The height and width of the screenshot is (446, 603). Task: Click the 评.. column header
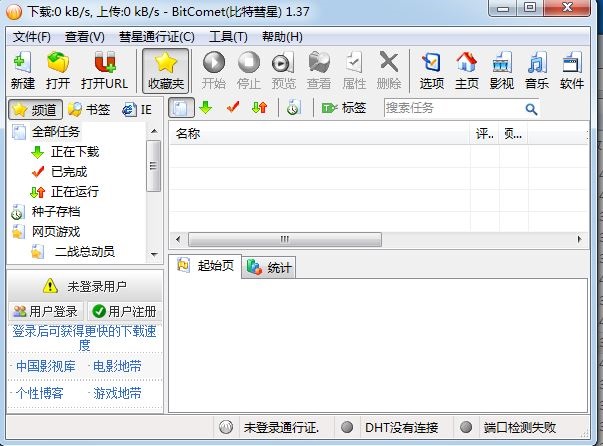[485, 134]
